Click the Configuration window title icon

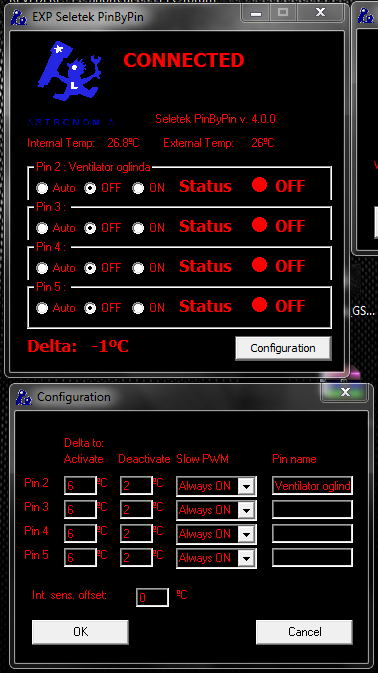[24, 397]
